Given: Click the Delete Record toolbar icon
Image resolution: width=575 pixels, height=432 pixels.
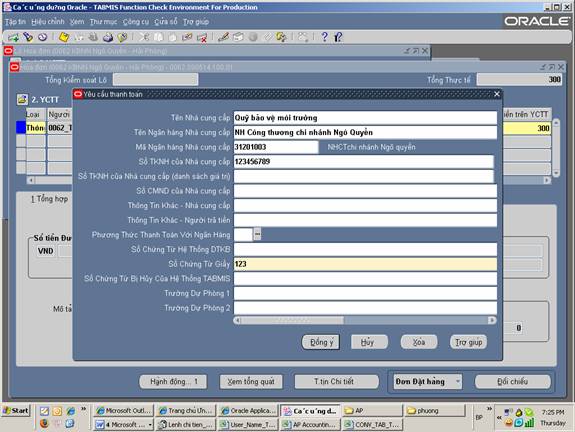Looking at the screenshot, I should click(202, 37).
